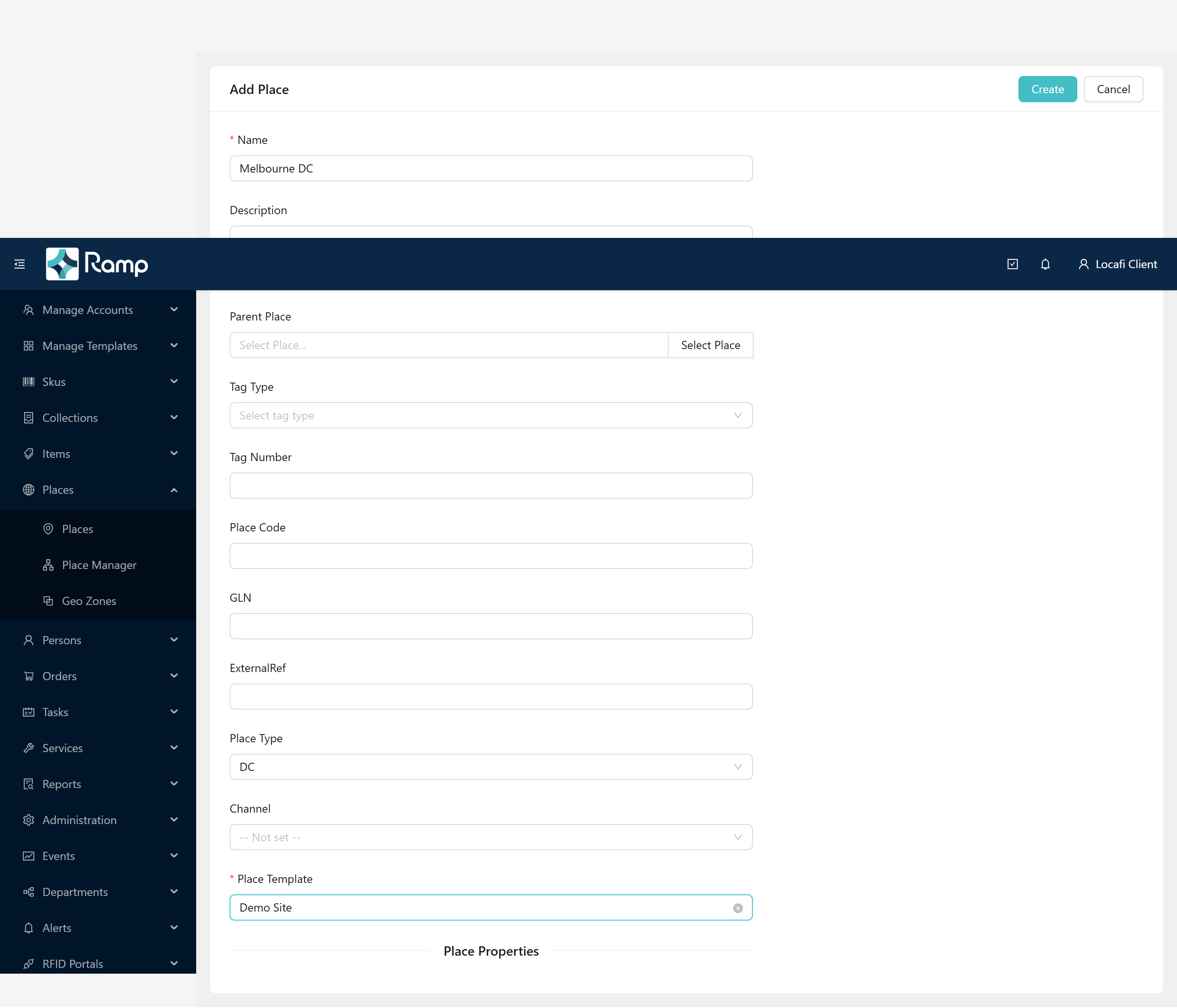
Task: Click the Skus barcode icon
Action: click(28, 382)
